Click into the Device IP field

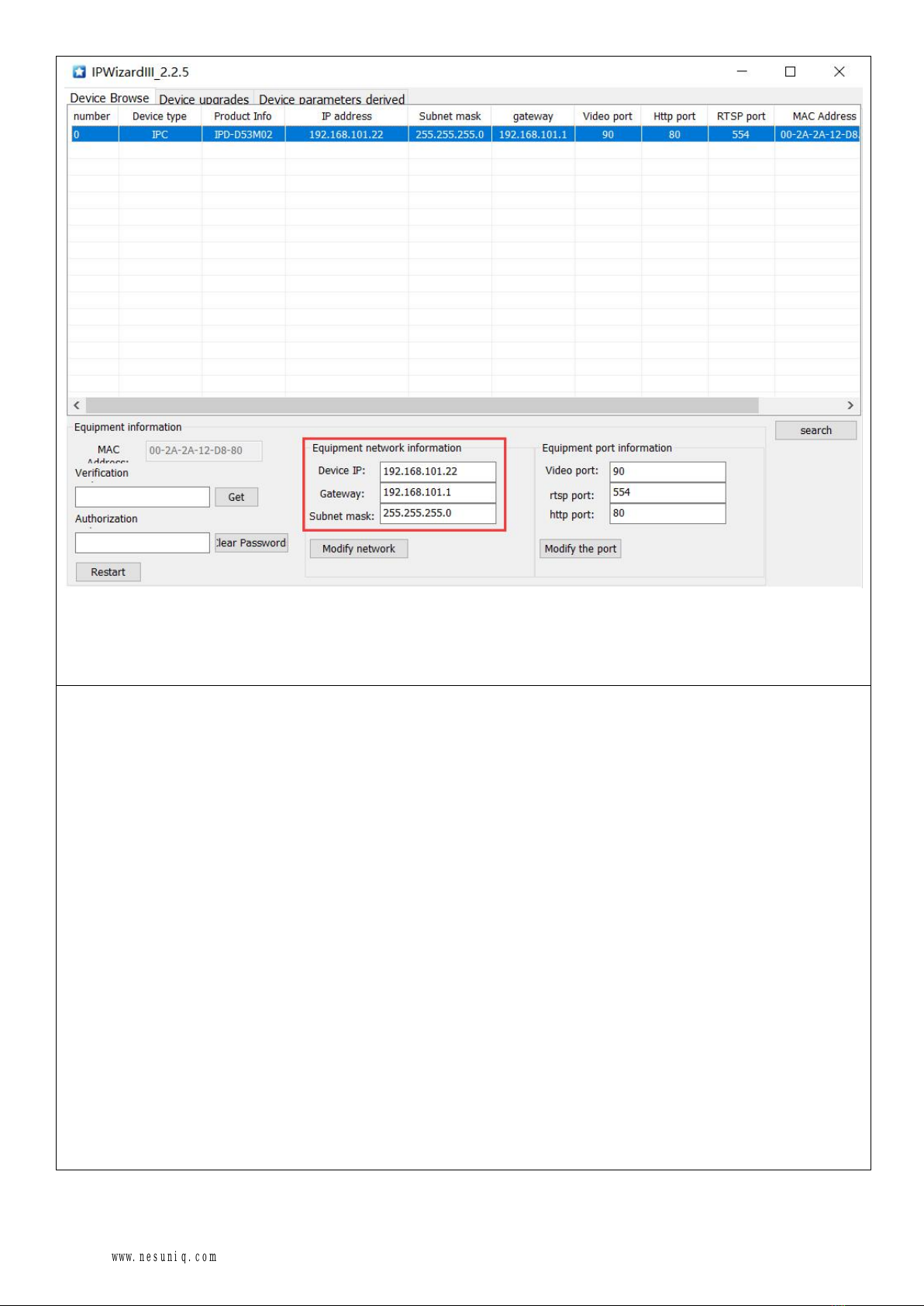click(x=437, y=471)
